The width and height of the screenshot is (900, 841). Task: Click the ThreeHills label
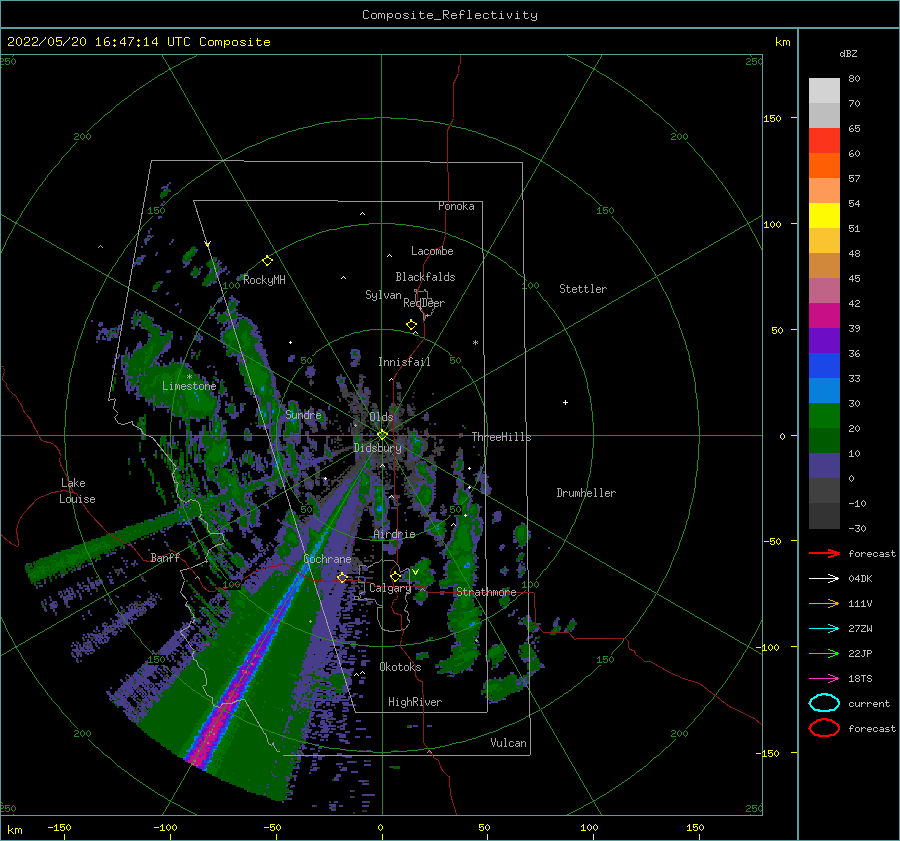pos(501,437)
